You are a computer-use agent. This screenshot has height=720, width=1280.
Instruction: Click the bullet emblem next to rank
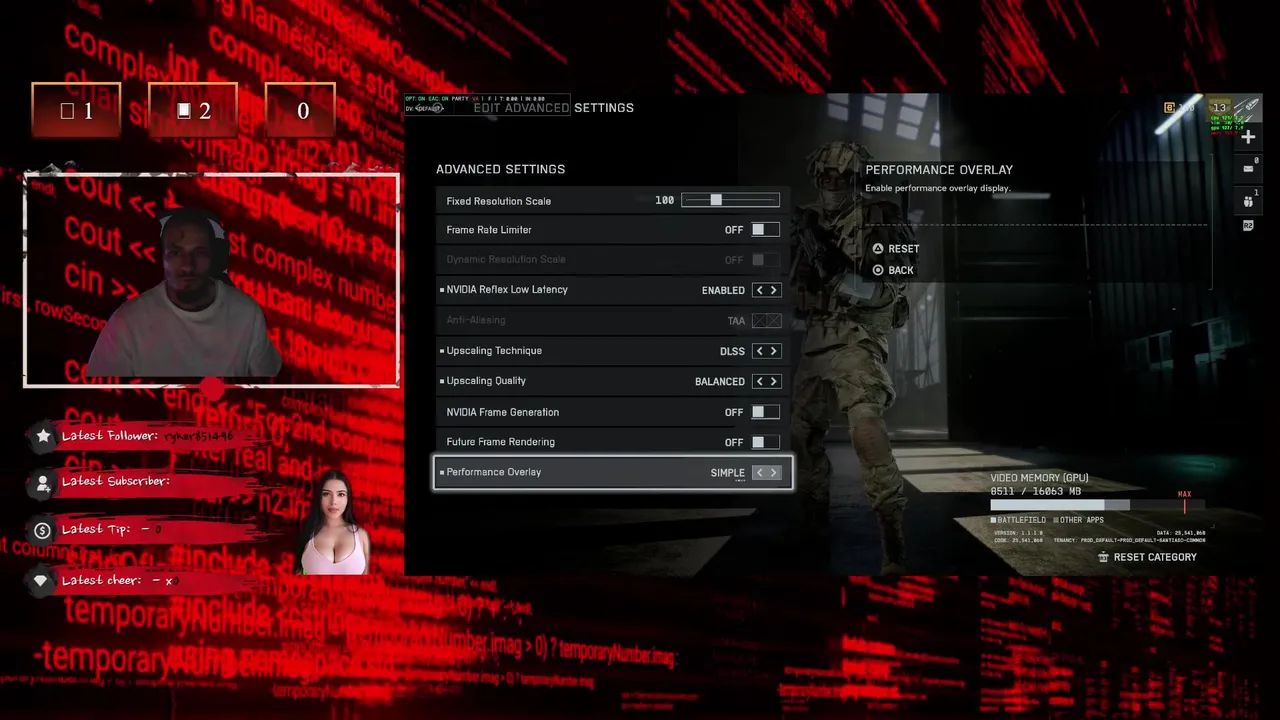pyautogui.click(x=1247, y=107)
